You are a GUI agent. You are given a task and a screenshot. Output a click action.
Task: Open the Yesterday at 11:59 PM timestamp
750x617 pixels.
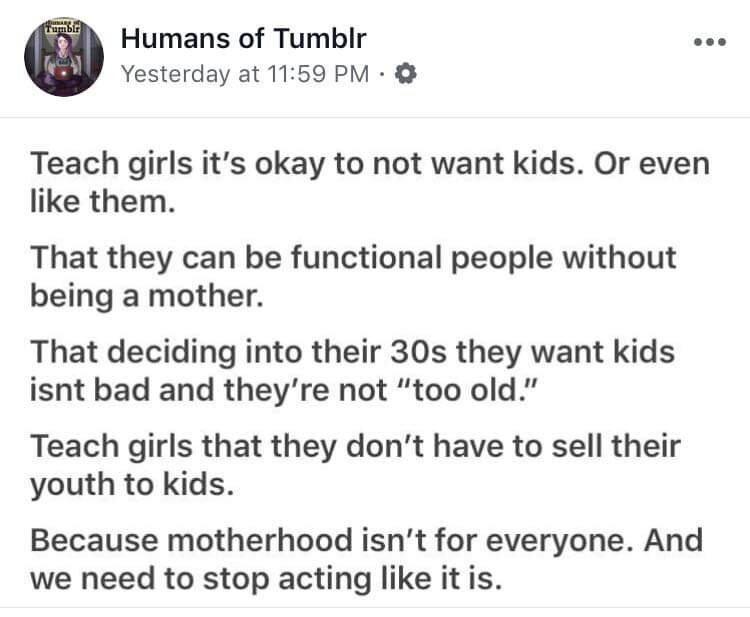(245, 74)
